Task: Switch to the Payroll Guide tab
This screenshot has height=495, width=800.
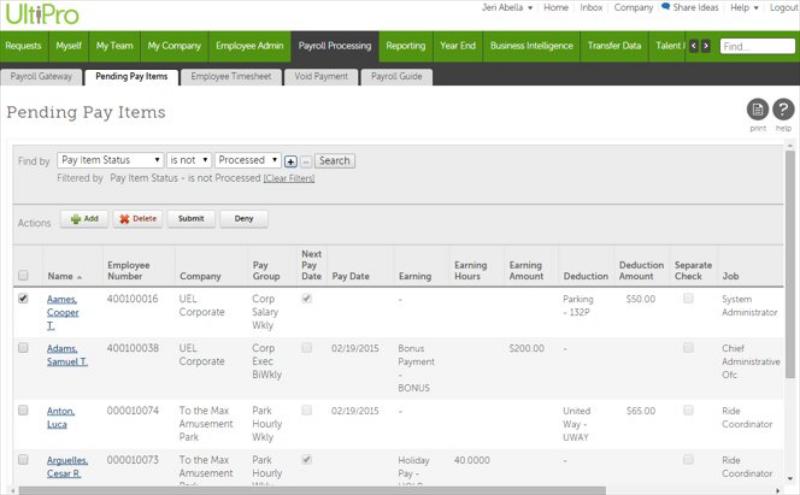Action: coord(396,77)
